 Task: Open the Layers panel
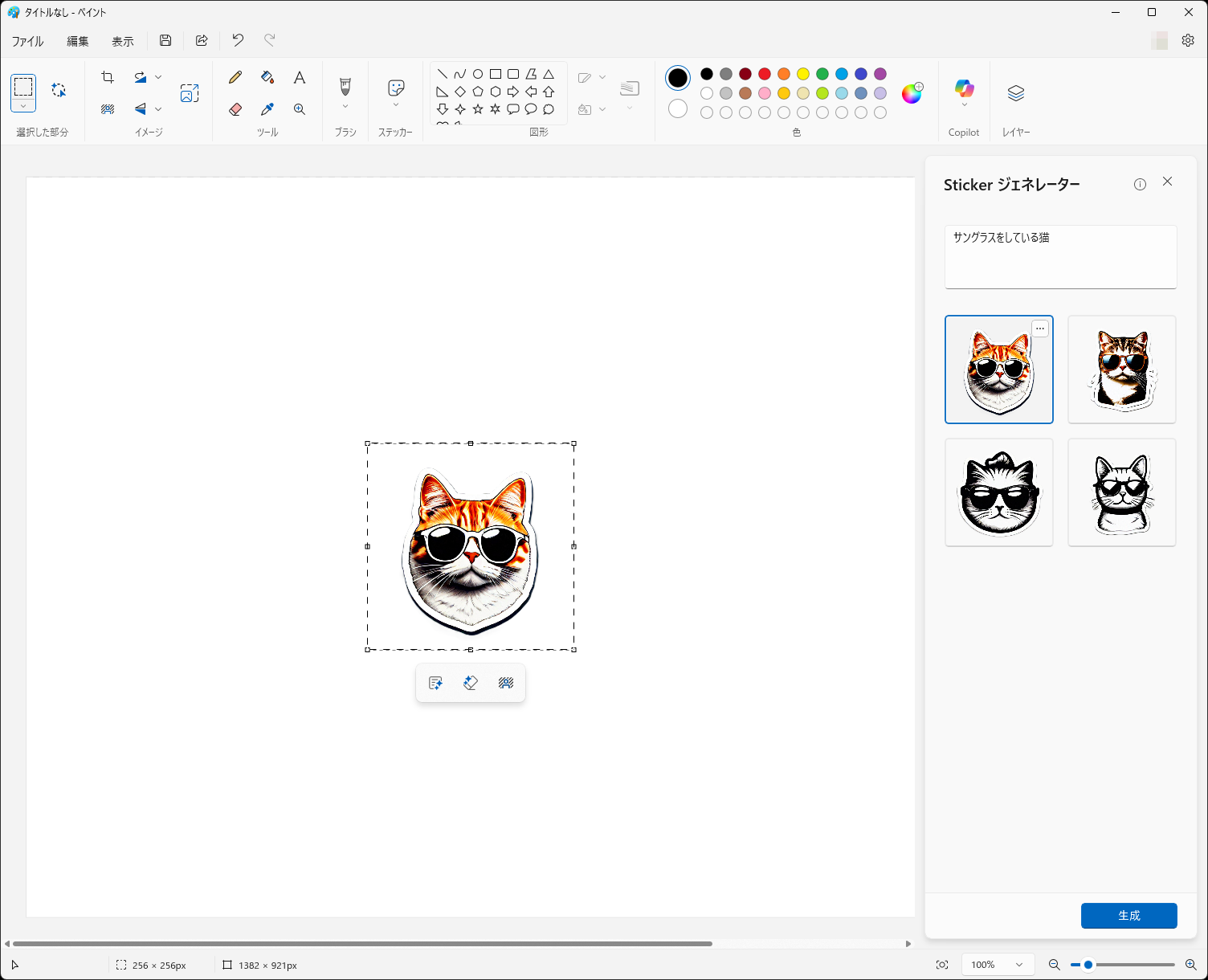[x=1016, y=93]
